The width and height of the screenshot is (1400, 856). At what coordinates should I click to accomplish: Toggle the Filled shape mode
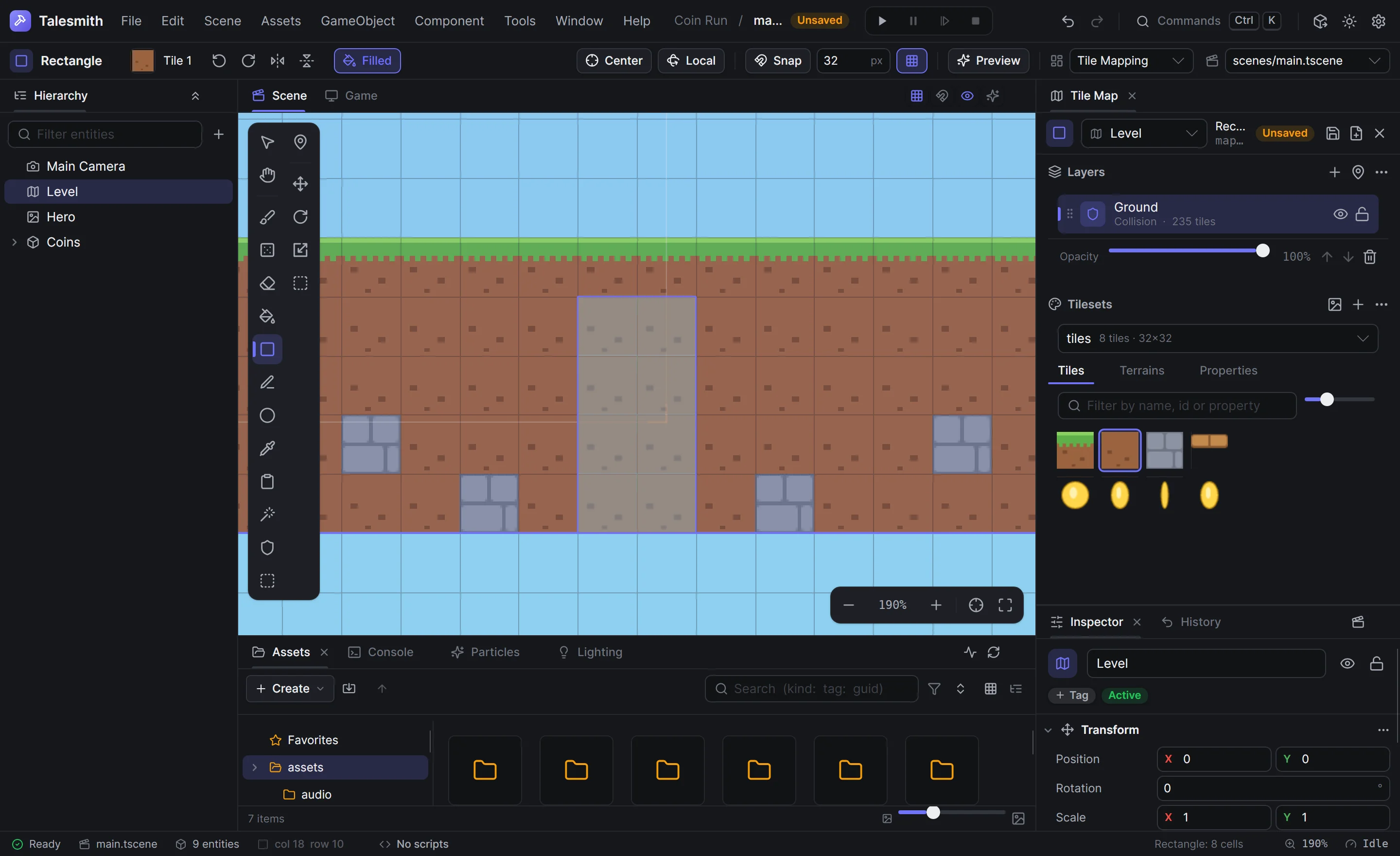pyautogui.click(x=367, y=61)
